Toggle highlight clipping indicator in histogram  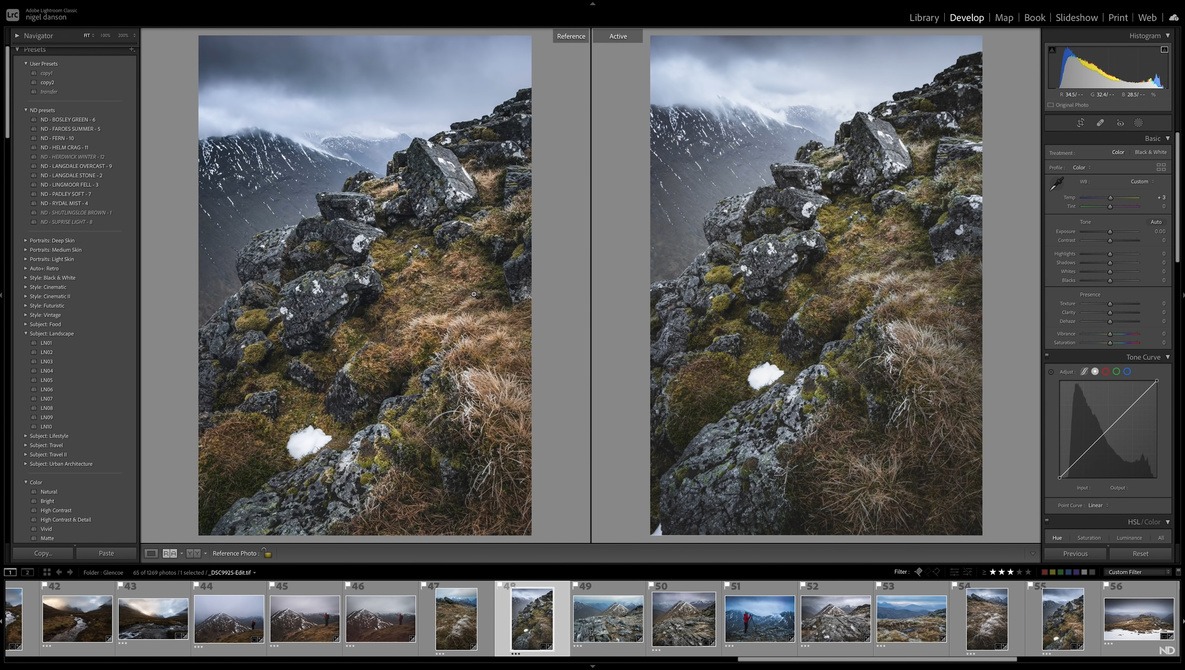1164,50
